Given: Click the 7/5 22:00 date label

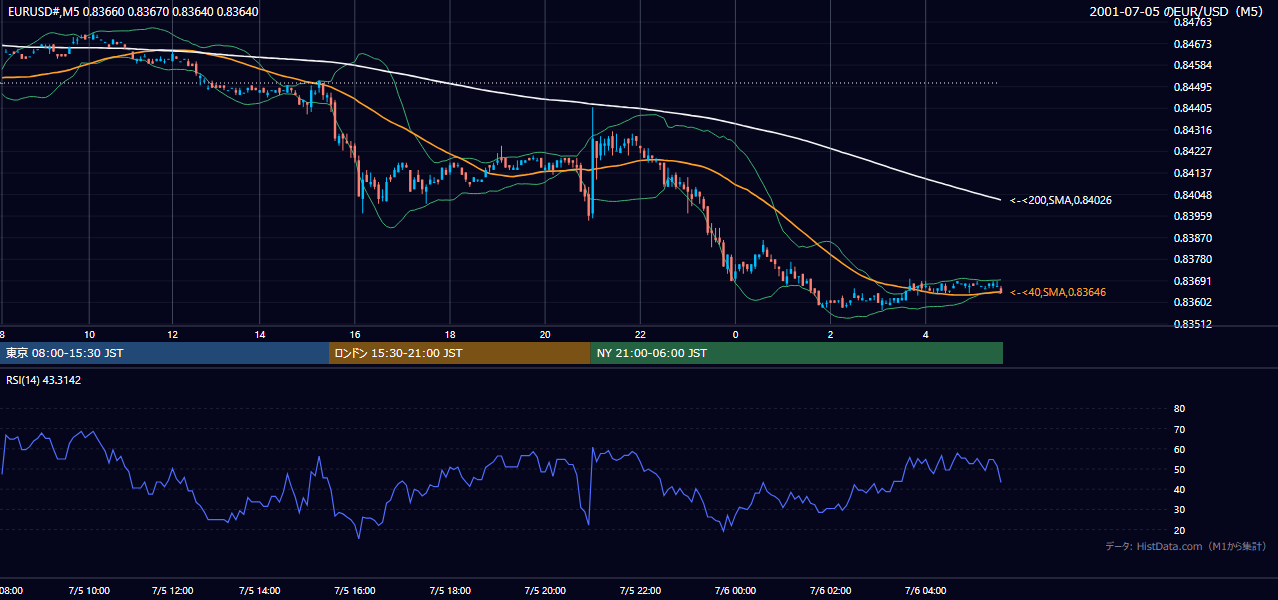Looking at the screenshot, I should pyautogui.click(x=640, y=590).
